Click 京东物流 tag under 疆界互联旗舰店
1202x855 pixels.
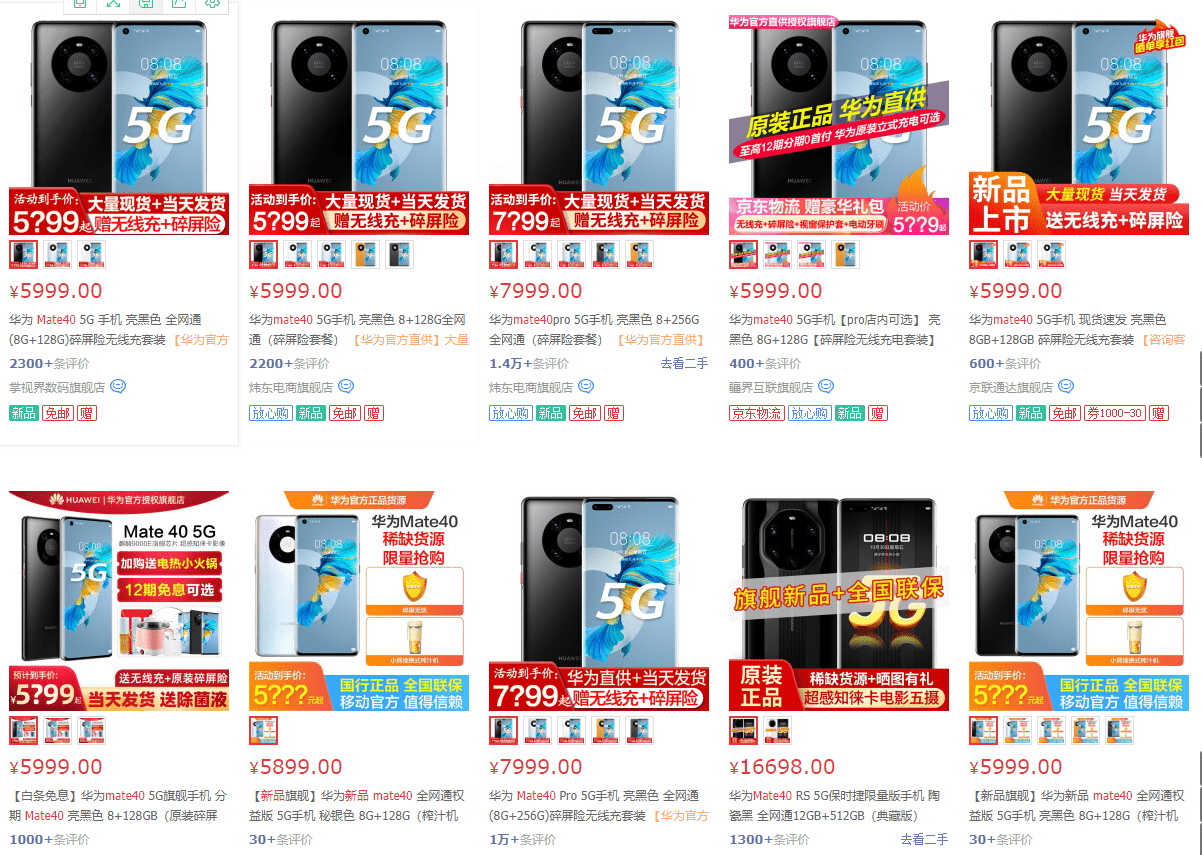[756, 413]
